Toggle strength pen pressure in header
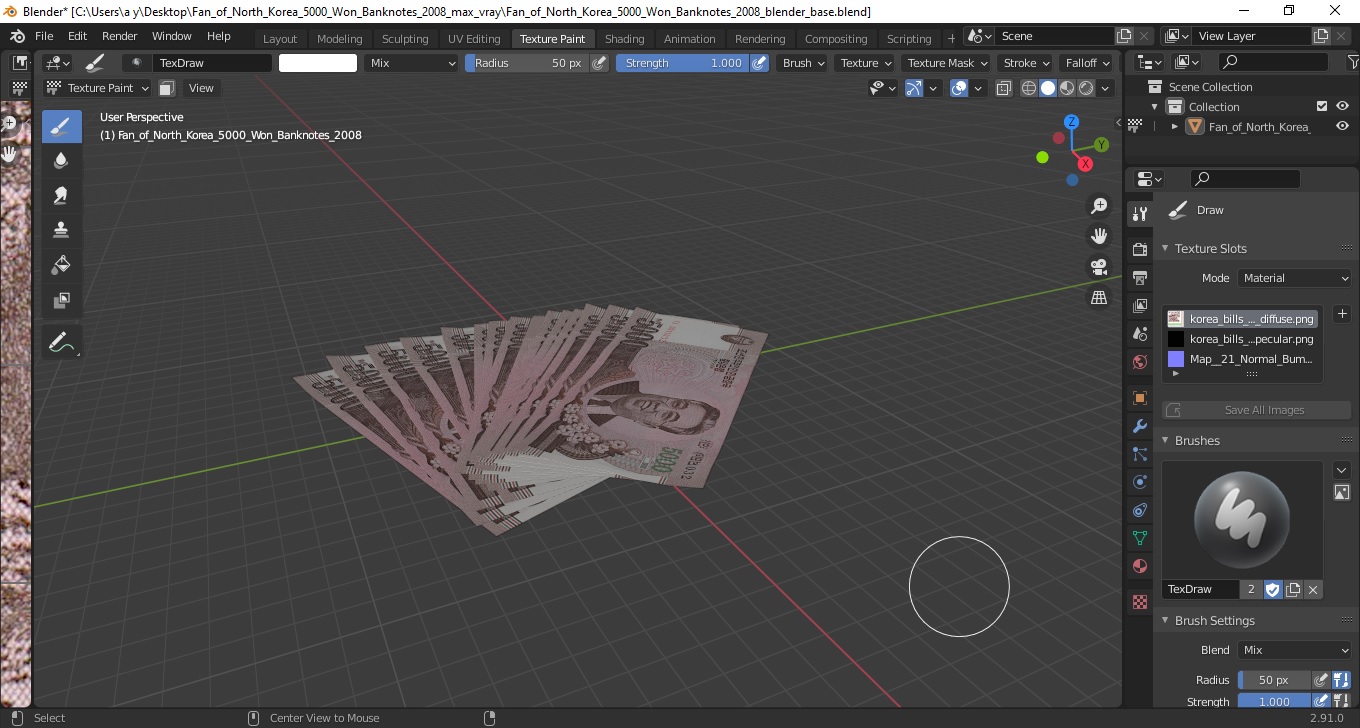The height and width of the screenshot is (728, 1360). pyautogui.click(x=759, y=63)
